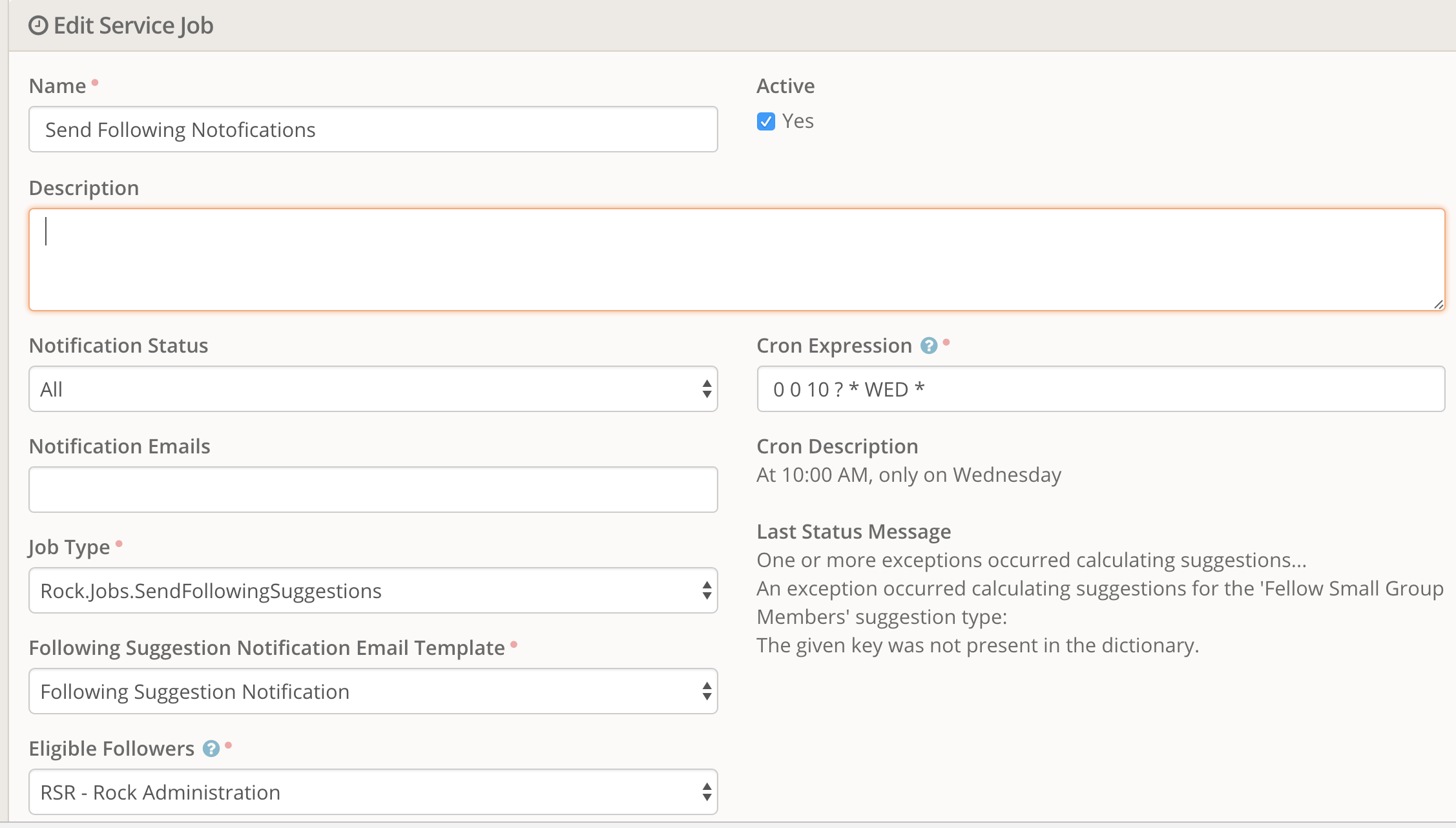Click the Cron Expression input field
Screen dimensions: 1456x828
(x=1100, y=389)
